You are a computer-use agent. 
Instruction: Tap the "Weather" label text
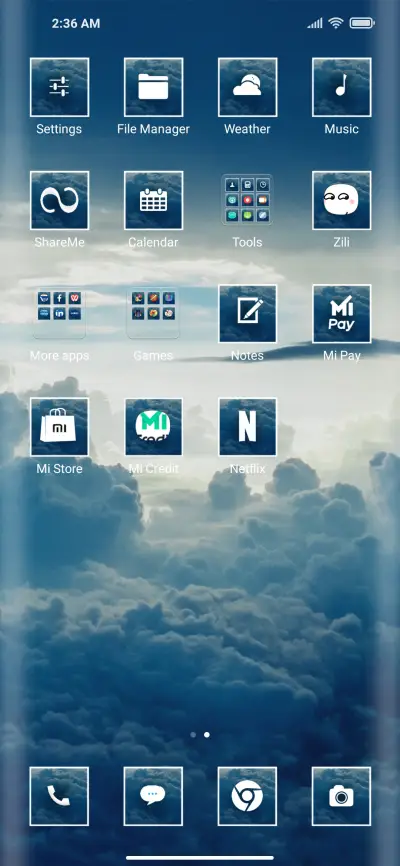click(x=248, y=129)
